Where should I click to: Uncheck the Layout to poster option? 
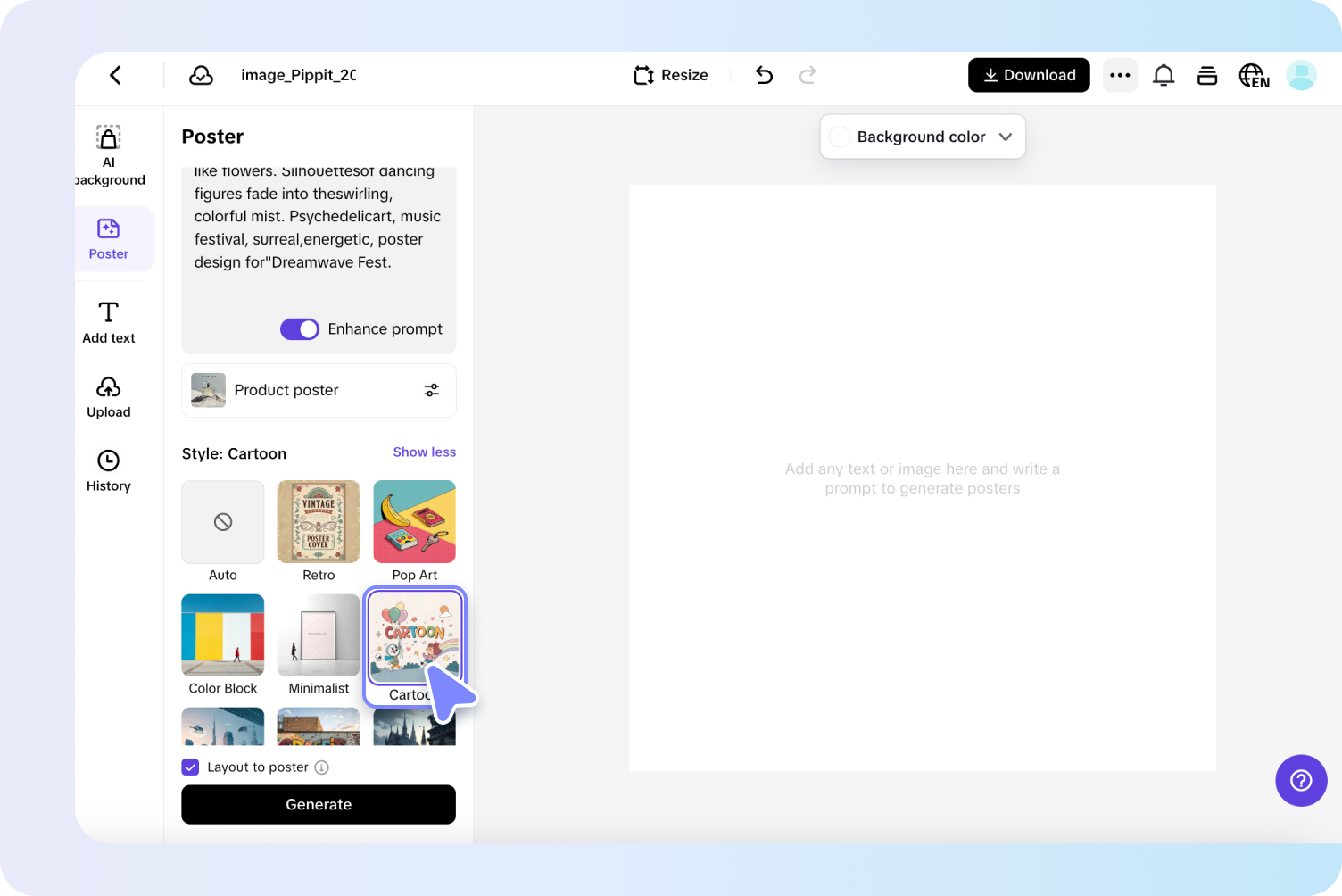point(190,767)
